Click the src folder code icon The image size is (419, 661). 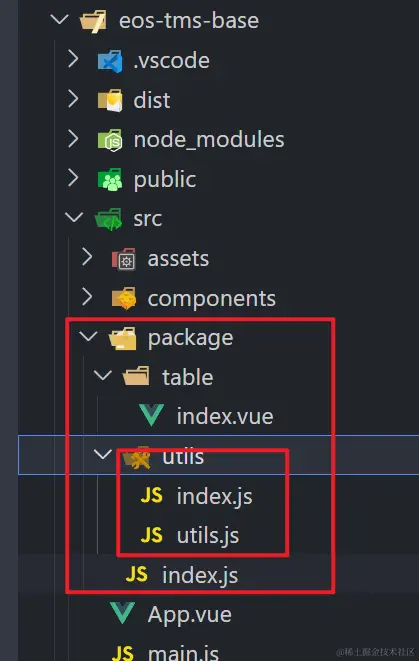coord(109,219)
